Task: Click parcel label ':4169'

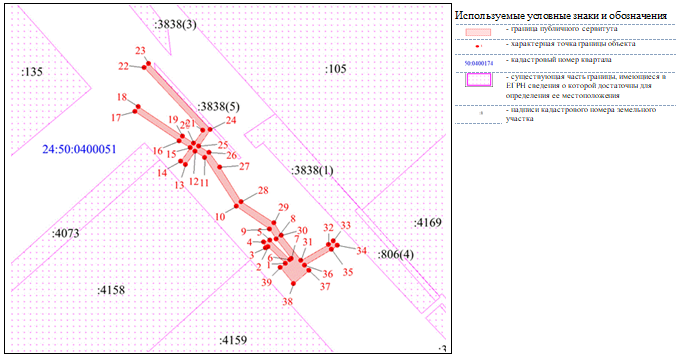Action: (428, 223)
